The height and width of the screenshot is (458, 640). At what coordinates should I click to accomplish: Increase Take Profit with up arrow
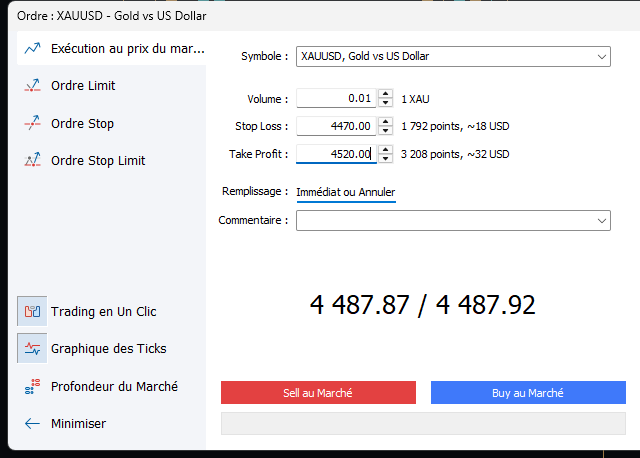[x=385, y=149]
